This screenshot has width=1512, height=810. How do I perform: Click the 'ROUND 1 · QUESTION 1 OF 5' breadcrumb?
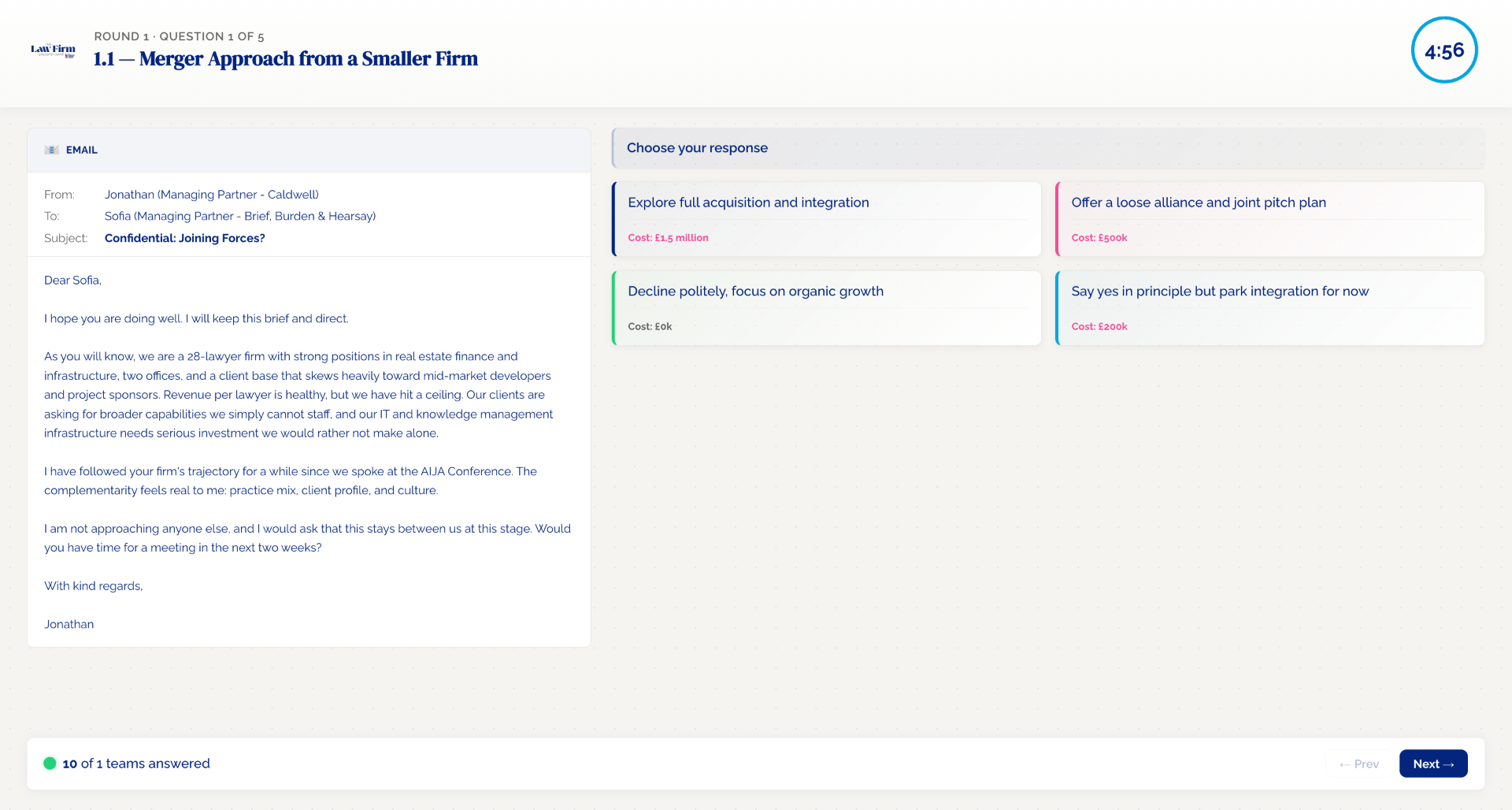[x=179, y=36]
